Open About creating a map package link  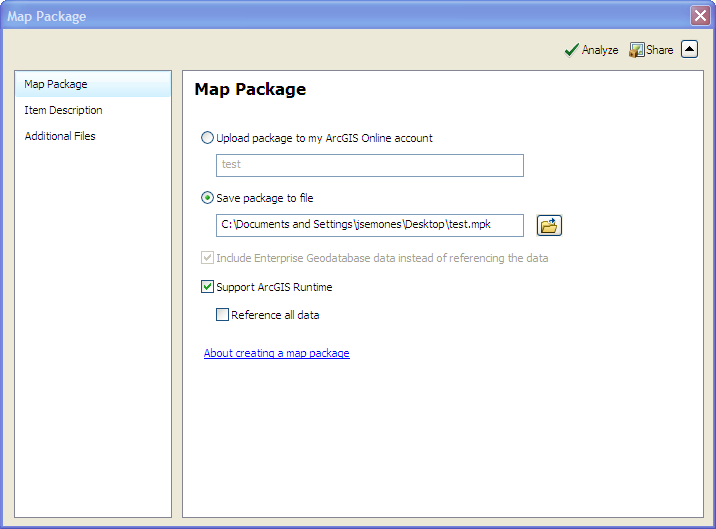(x=277, y=353)
